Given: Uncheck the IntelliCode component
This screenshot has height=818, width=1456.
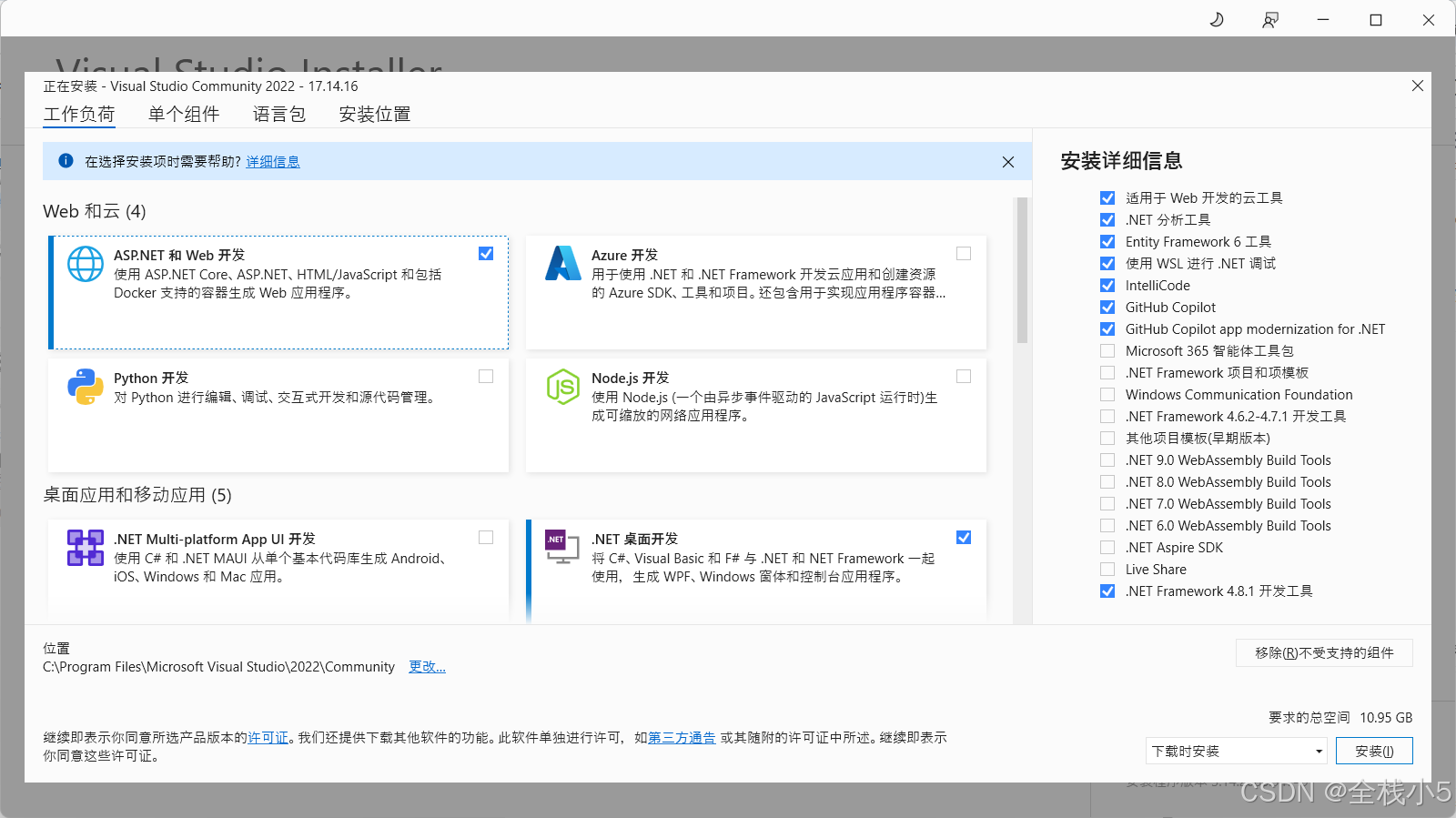Looking at the screenshot, I should coord(1107,285).
